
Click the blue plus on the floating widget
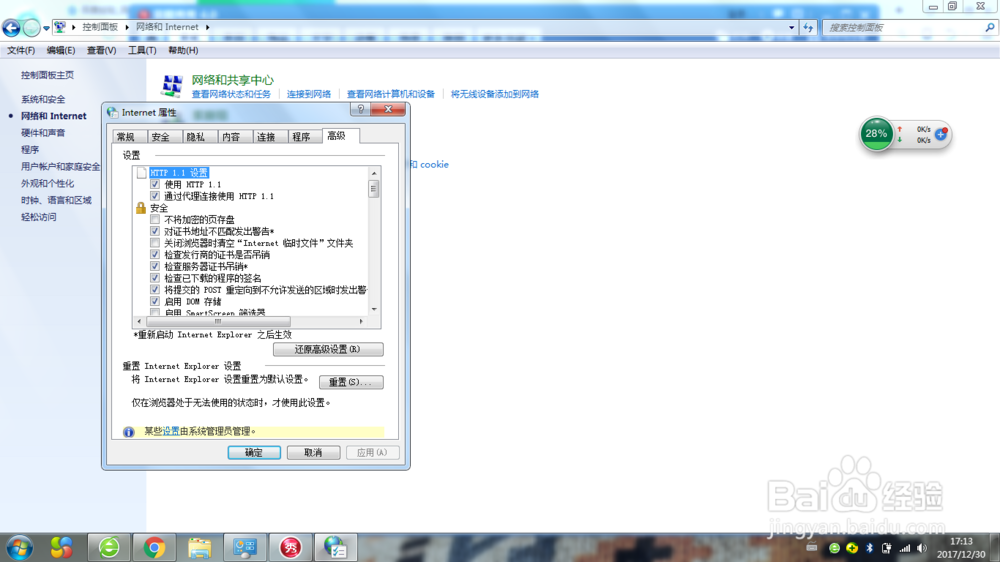[x=941, y=134]
